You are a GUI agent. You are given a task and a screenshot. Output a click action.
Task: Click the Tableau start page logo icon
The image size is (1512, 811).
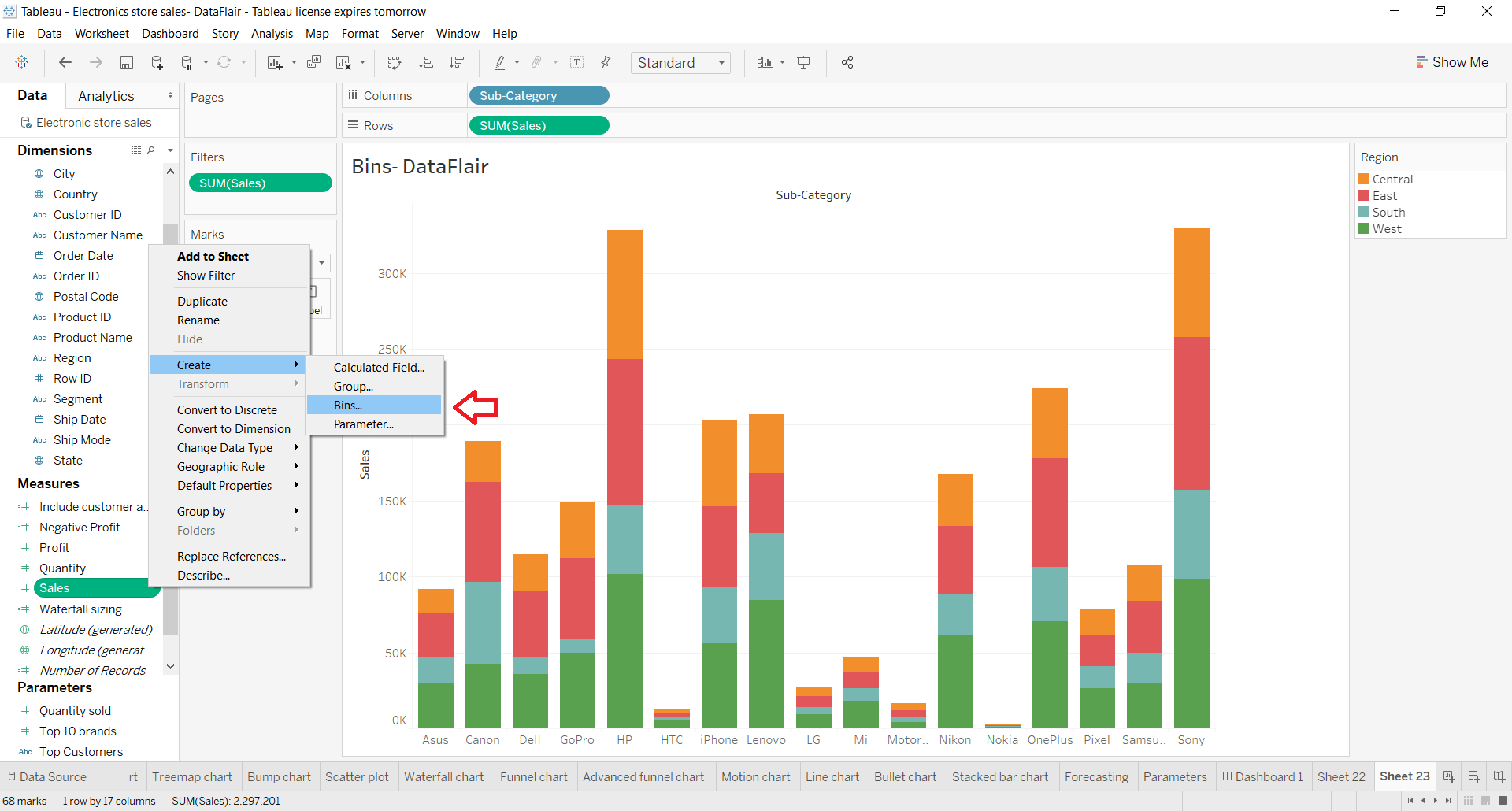click(22, 62)
